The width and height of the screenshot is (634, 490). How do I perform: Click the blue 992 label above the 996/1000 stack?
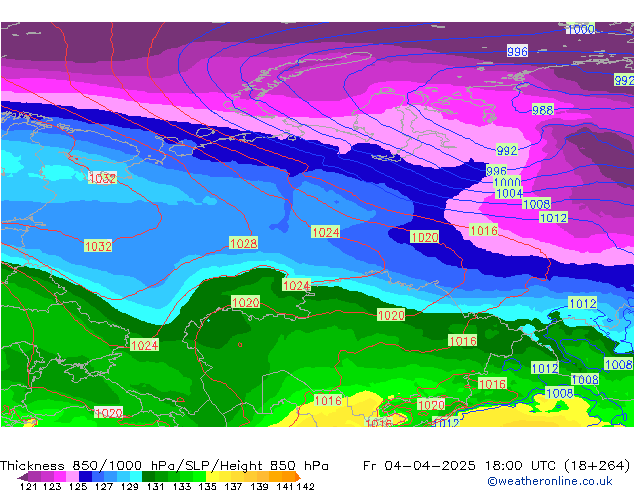(507, 150)
